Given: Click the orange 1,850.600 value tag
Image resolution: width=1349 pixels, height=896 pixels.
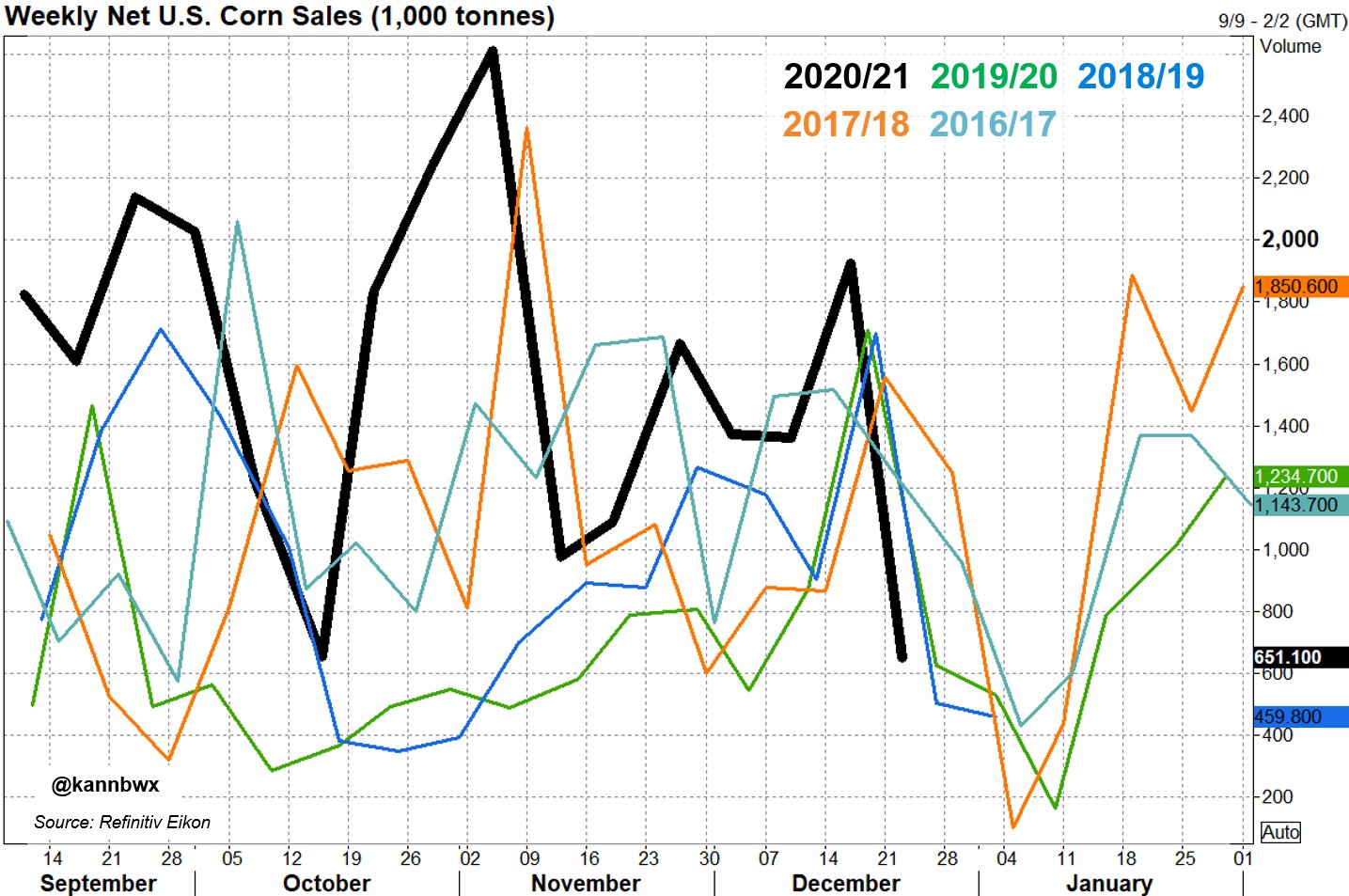Looking at the screenshot, I should (x=1301, y=287).
